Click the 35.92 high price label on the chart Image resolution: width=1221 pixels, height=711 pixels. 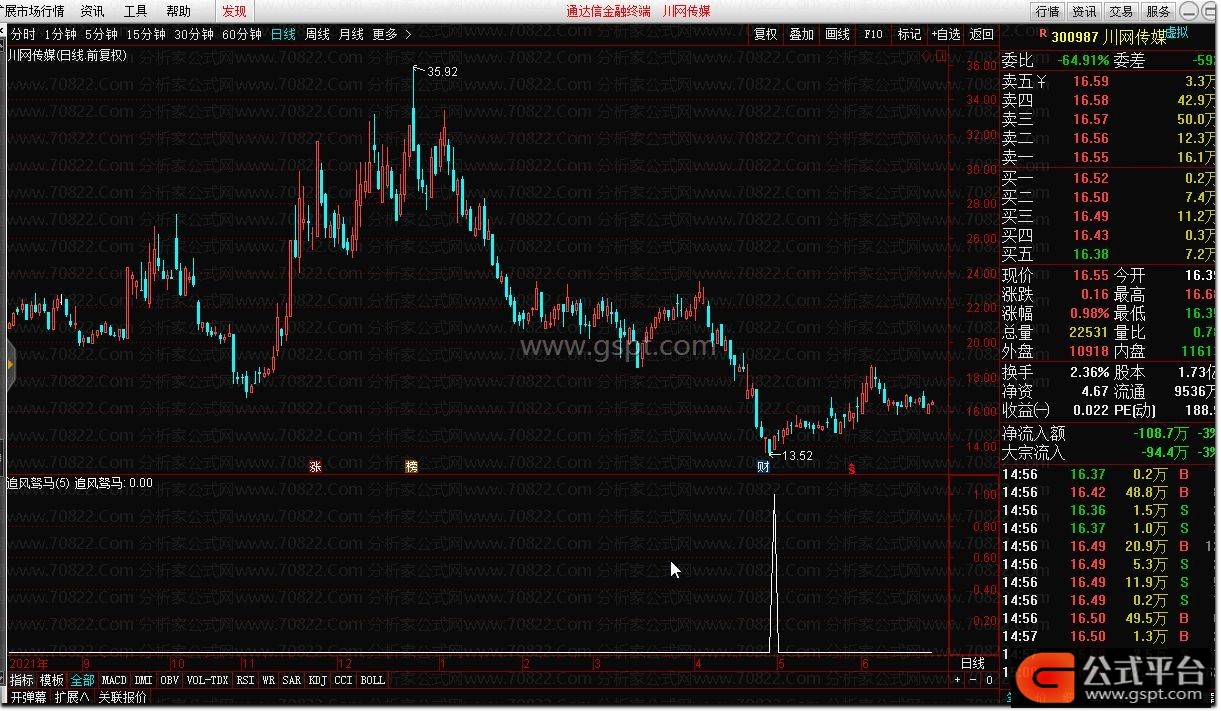441,72
